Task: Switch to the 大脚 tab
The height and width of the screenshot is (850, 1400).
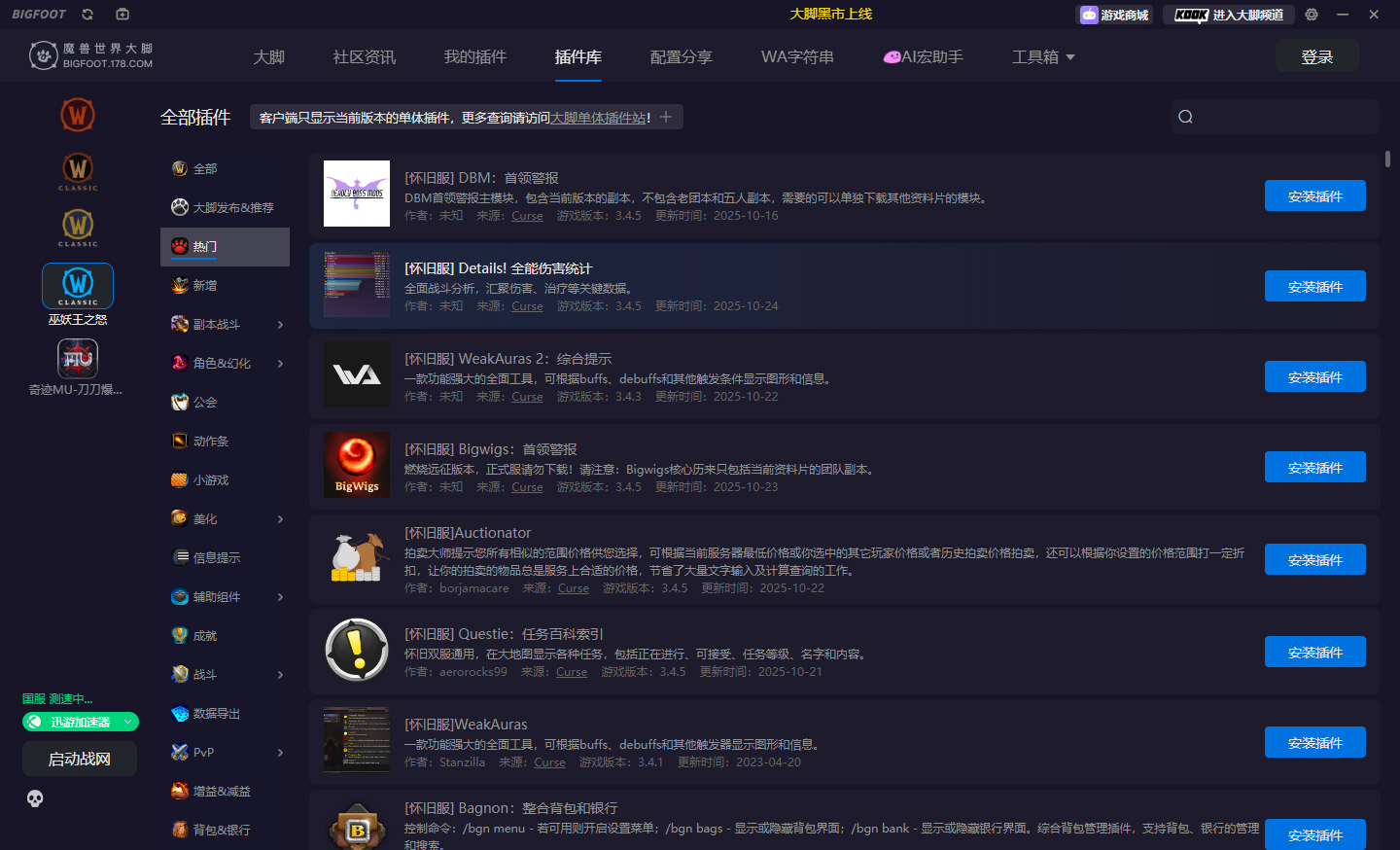Action: pyautogui.click(x=269, y=57)
